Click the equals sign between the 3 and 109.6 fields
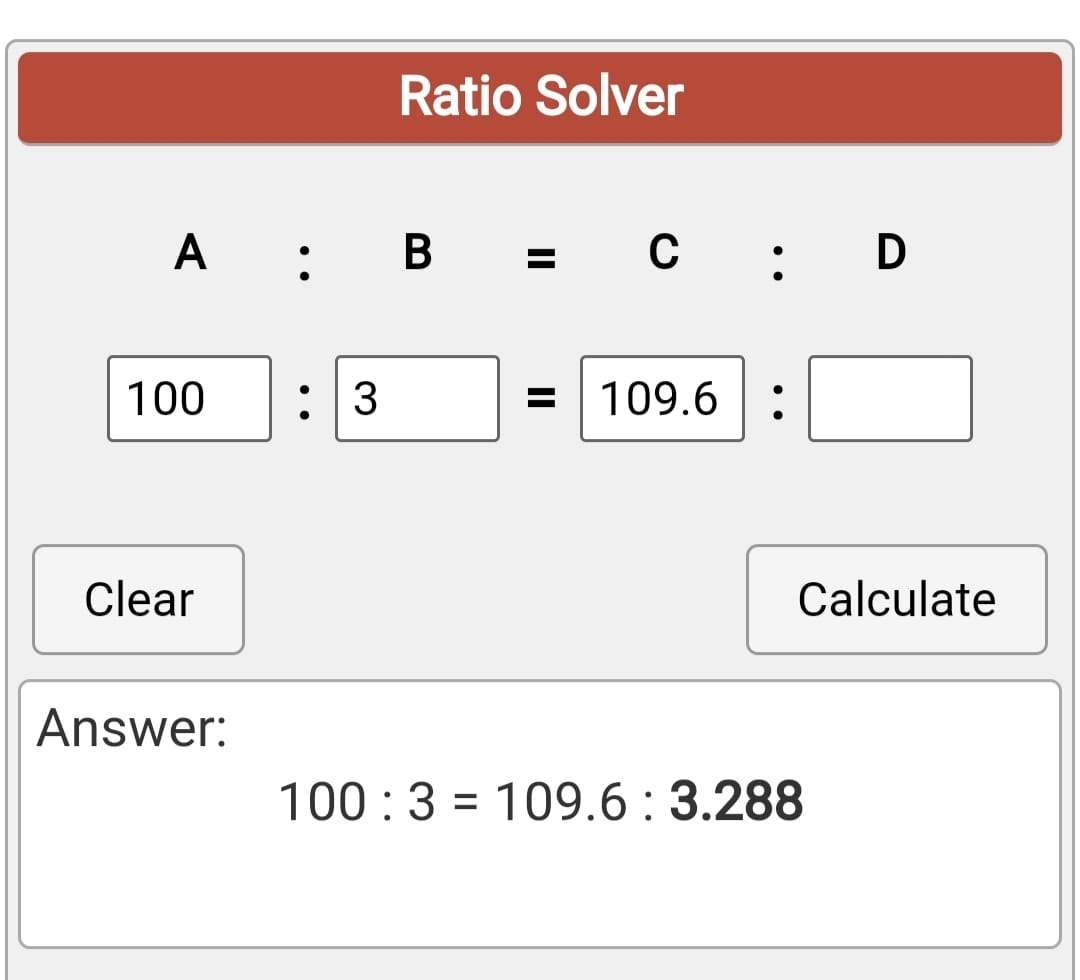 tap(540, 400)
